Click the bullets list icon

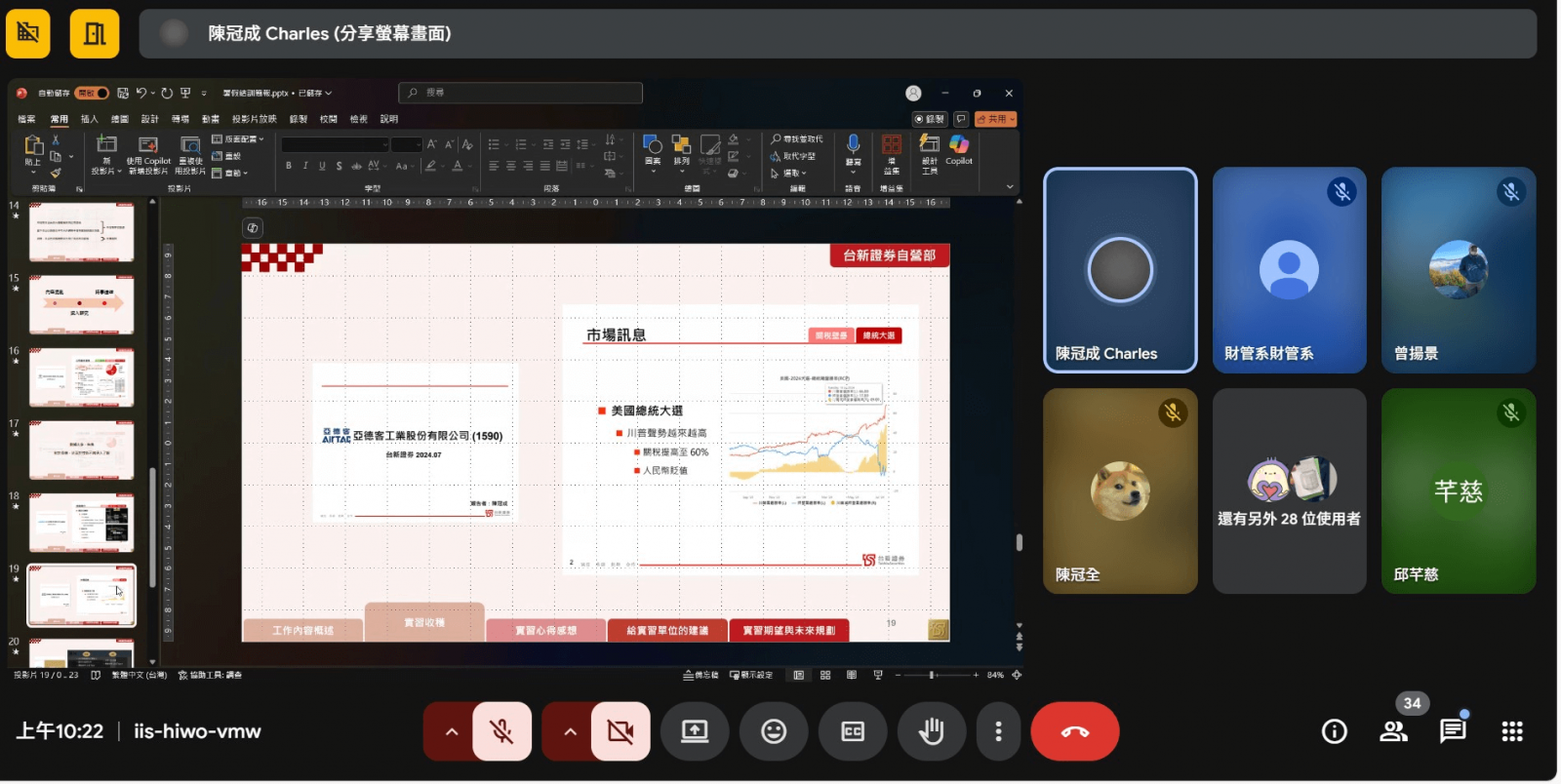coord(494,144)
